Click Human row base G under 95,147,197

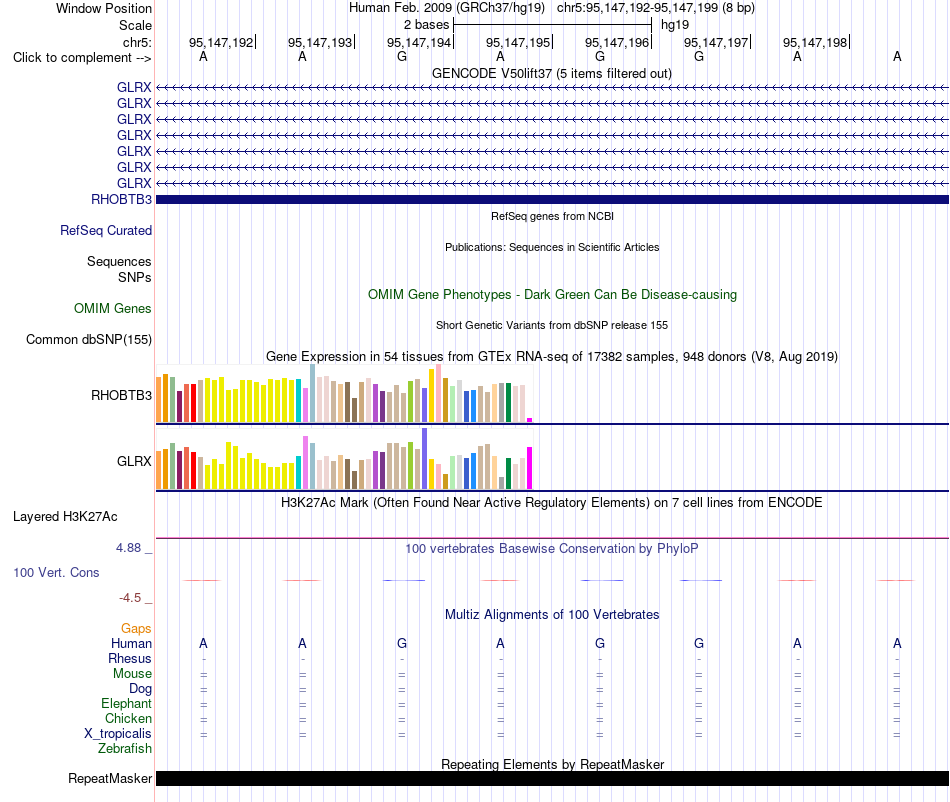[699, 643]
